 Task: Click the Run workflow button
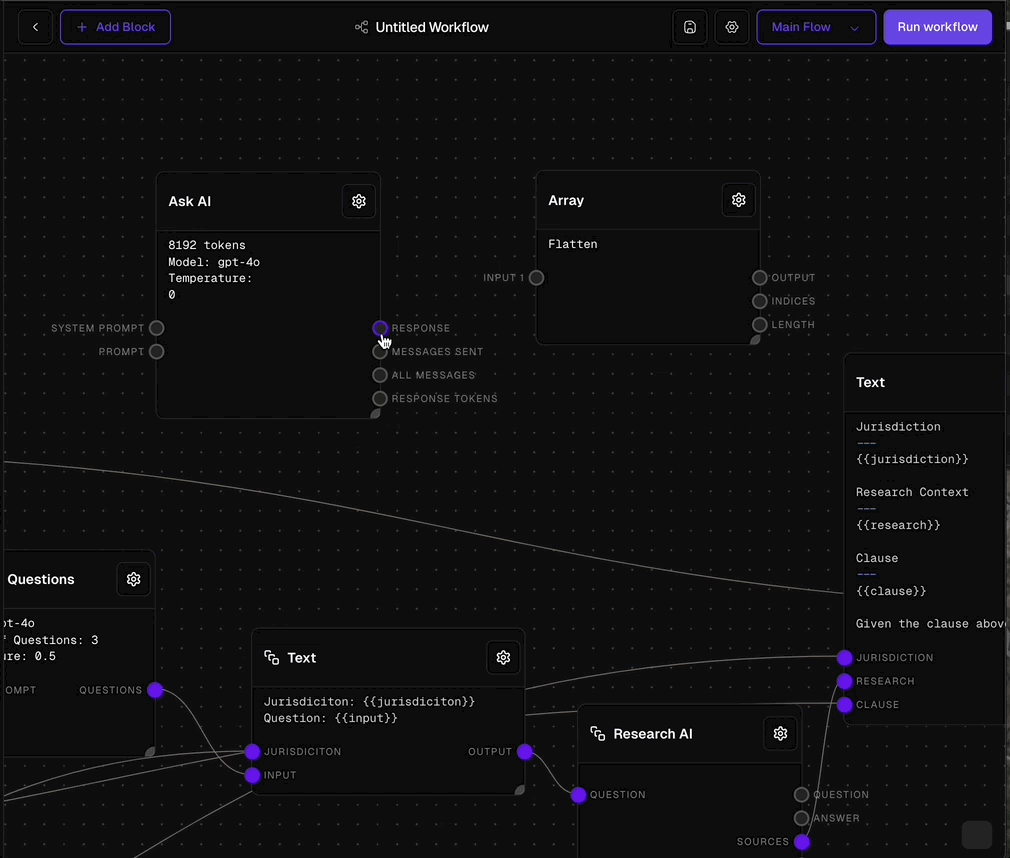937,27
